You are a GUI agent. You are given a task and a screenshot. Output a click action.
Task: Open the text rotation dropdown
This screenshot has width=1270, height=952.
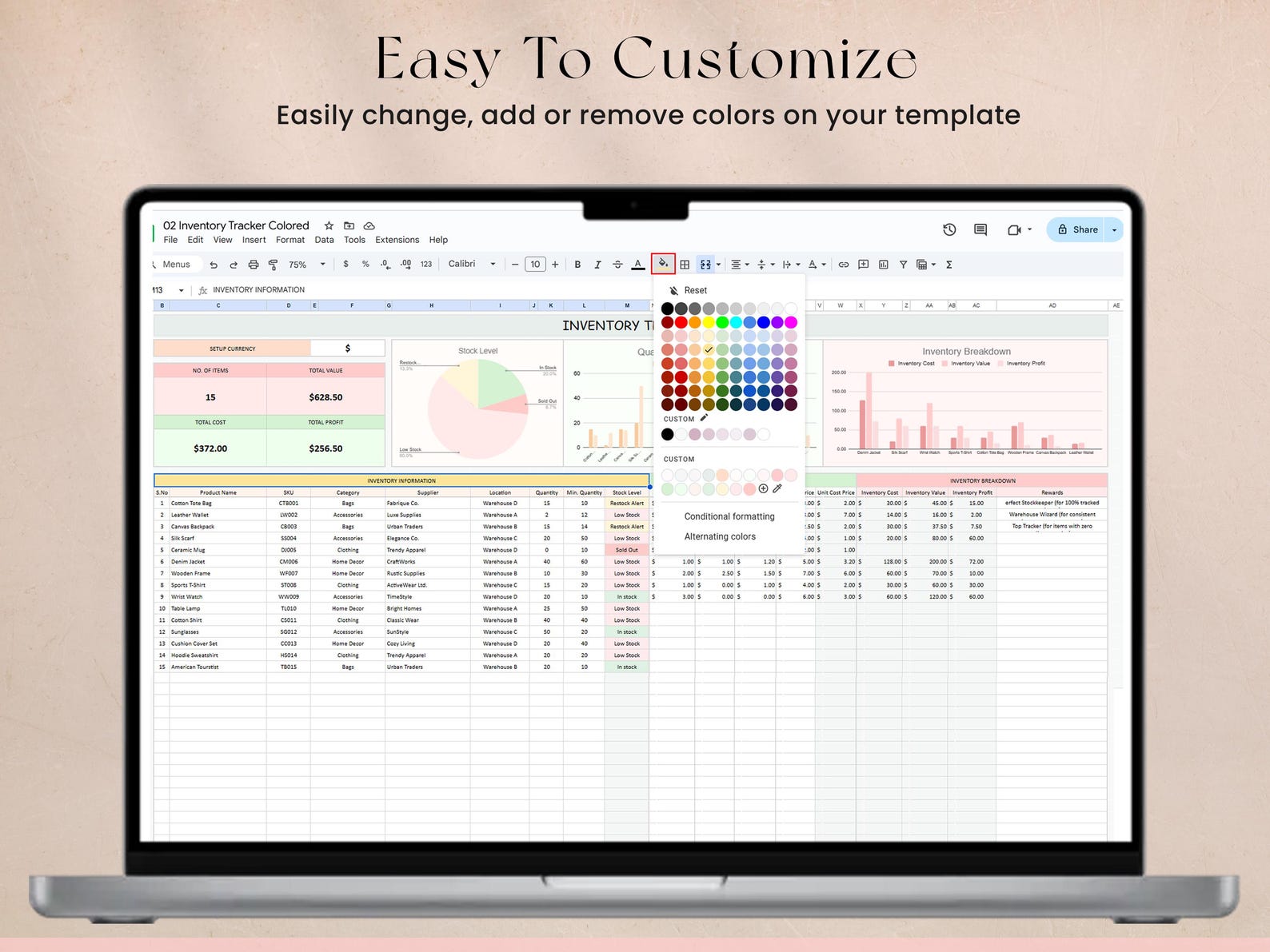[817, 265]
